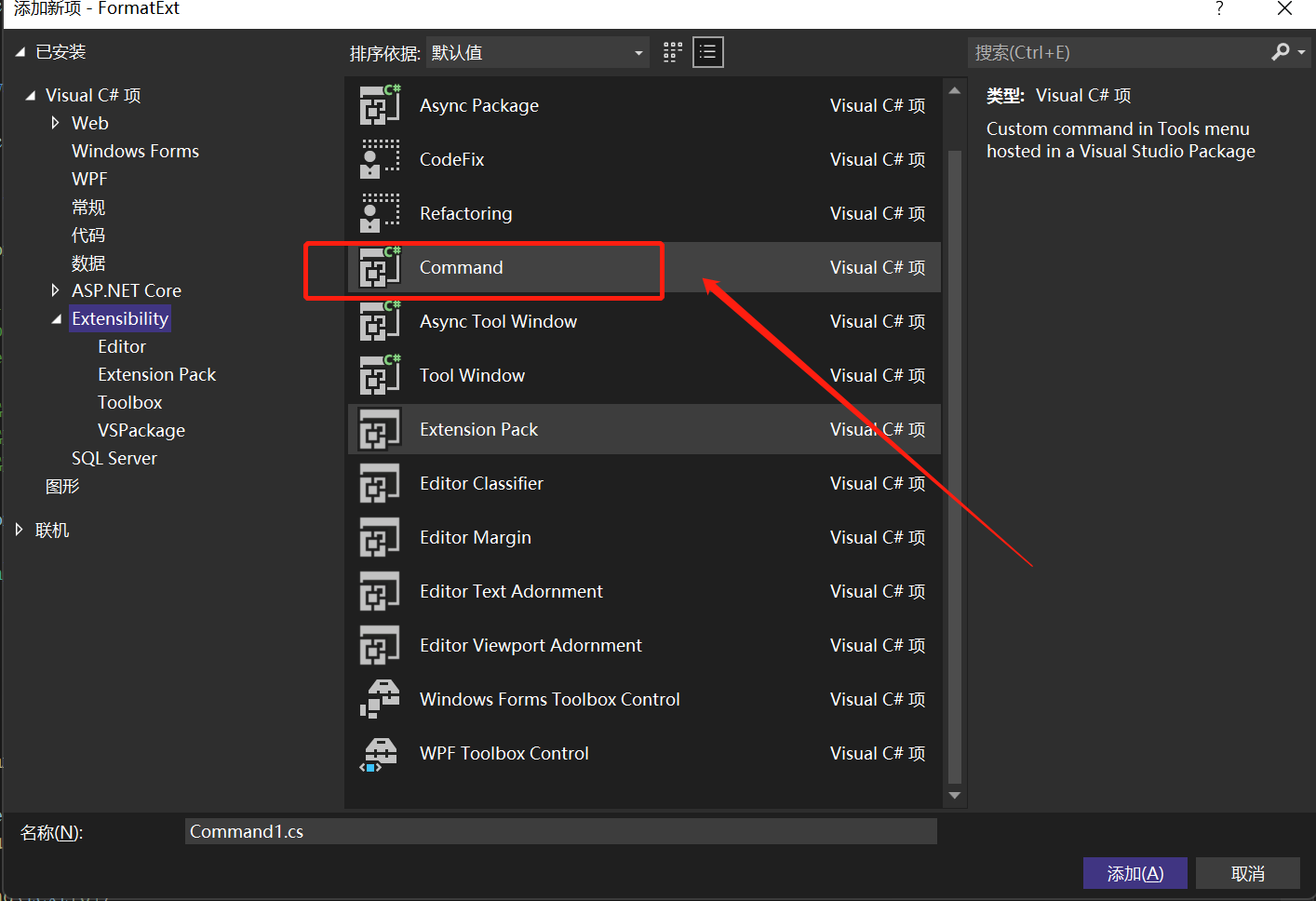Click the scrollbar down arrow
This screenshot has width=1316, height=901.
pos(954,796)
